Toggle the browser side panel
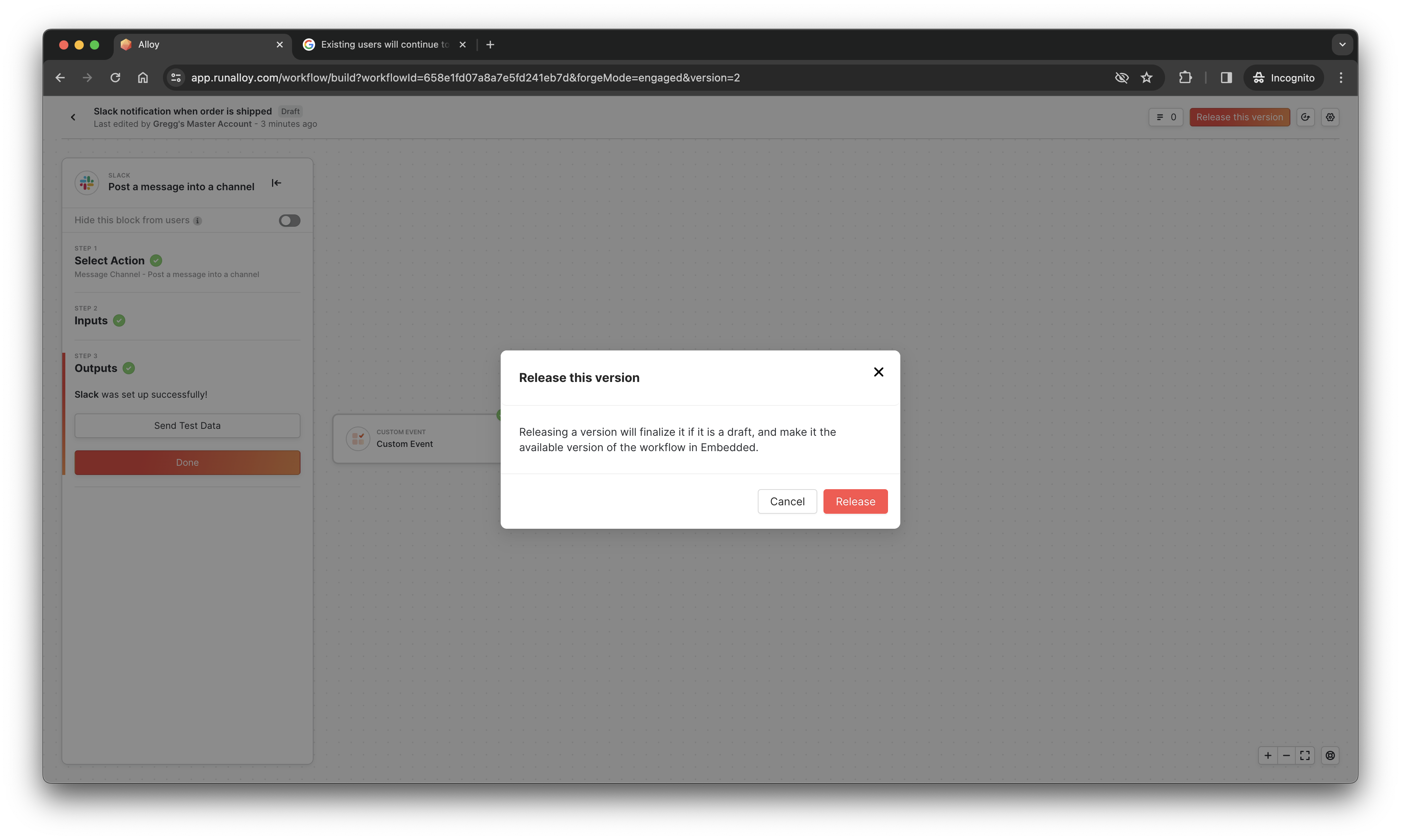Image resolution: width=1401 pixels, height=840 pixels. click(x=1226, y=78)
